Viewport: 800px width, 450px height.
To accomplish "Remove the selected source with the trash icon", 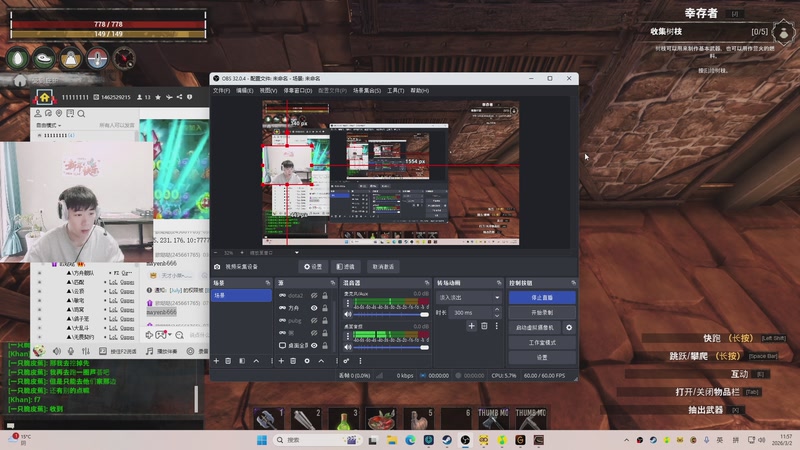I will 293,361.
